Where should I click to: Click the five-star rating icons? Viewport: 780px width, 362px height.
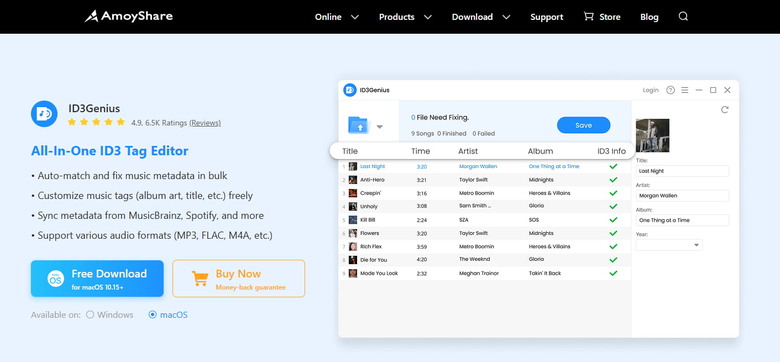point(97,122)
